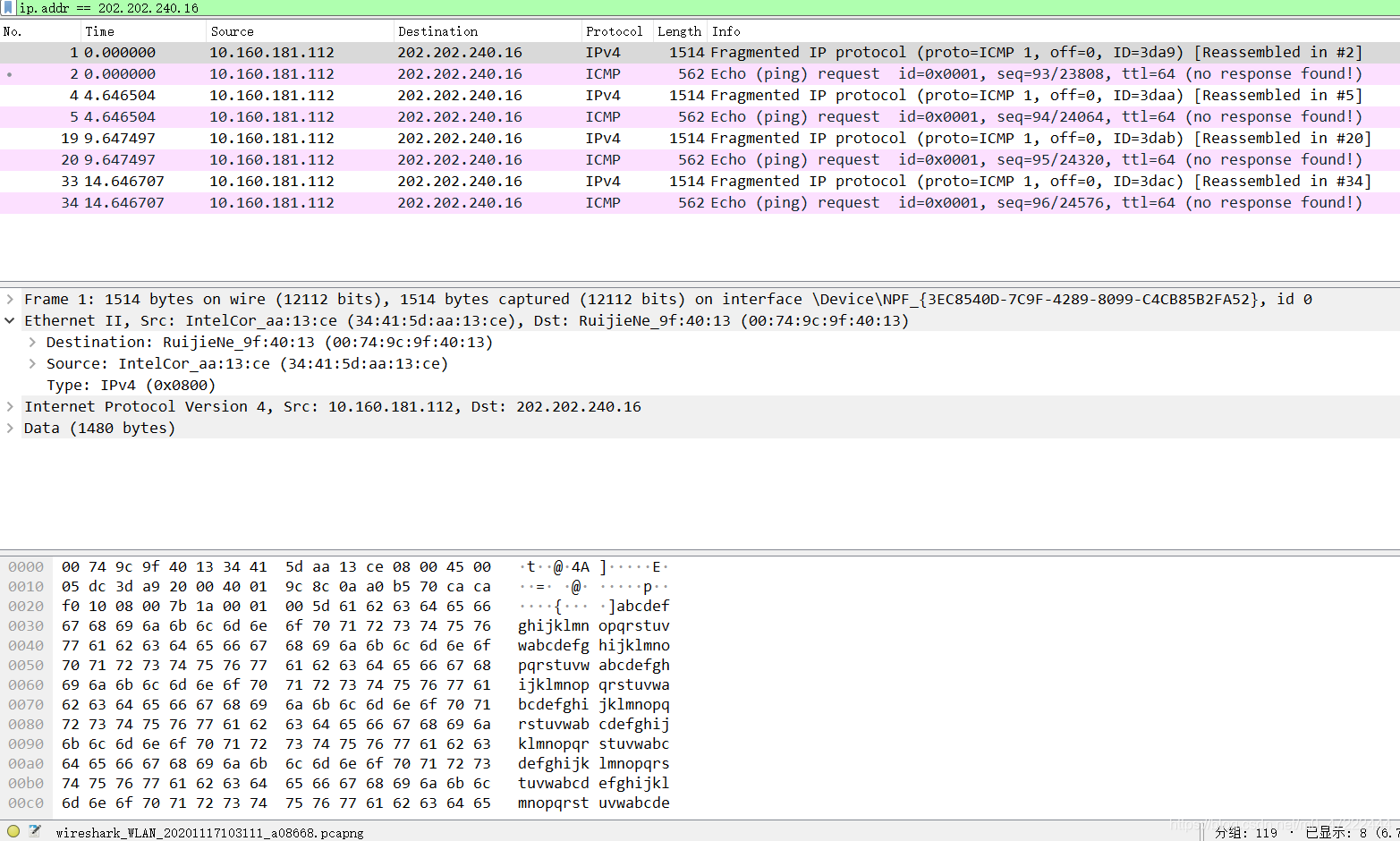The width and height of the screenshot is (1400, 841).
Task: Select packet 19 fragmented IP ID=3dab
Action: pos(700,139)
